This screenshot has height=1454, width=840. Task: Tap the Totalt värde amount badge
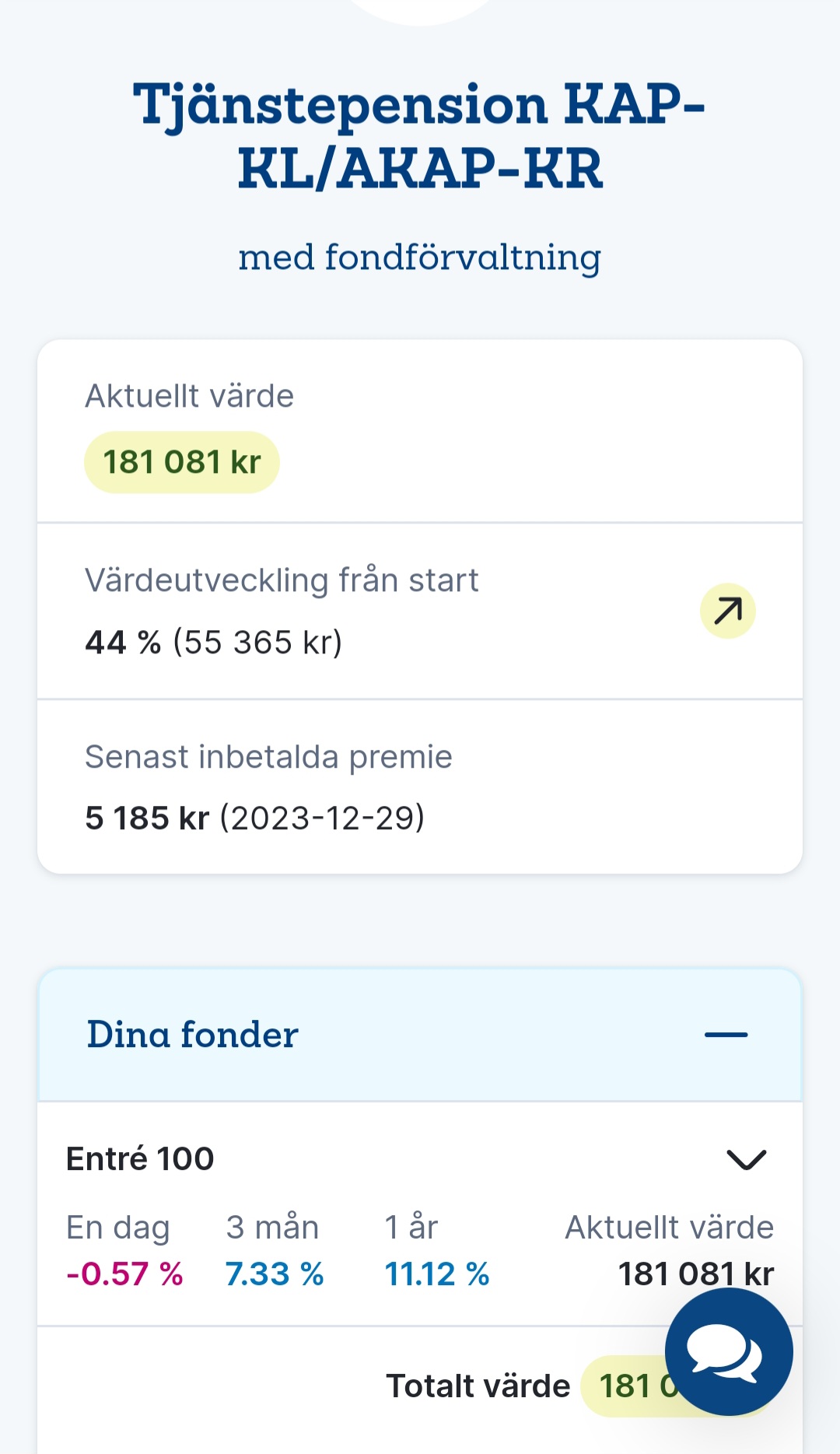click(x=626, y=1386)
